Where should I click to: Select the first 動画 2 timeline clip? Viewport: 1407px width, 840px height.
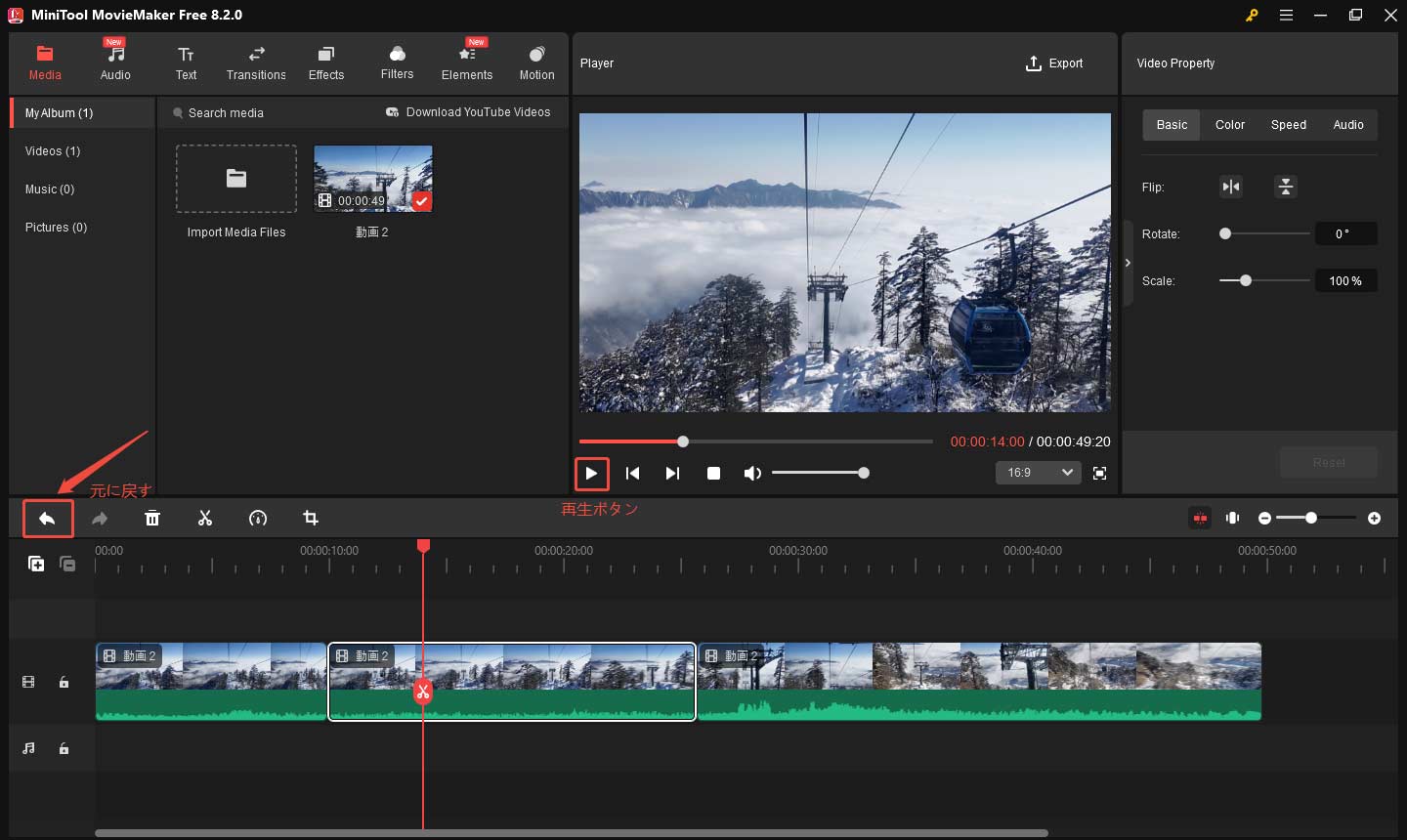click(211, 682)
